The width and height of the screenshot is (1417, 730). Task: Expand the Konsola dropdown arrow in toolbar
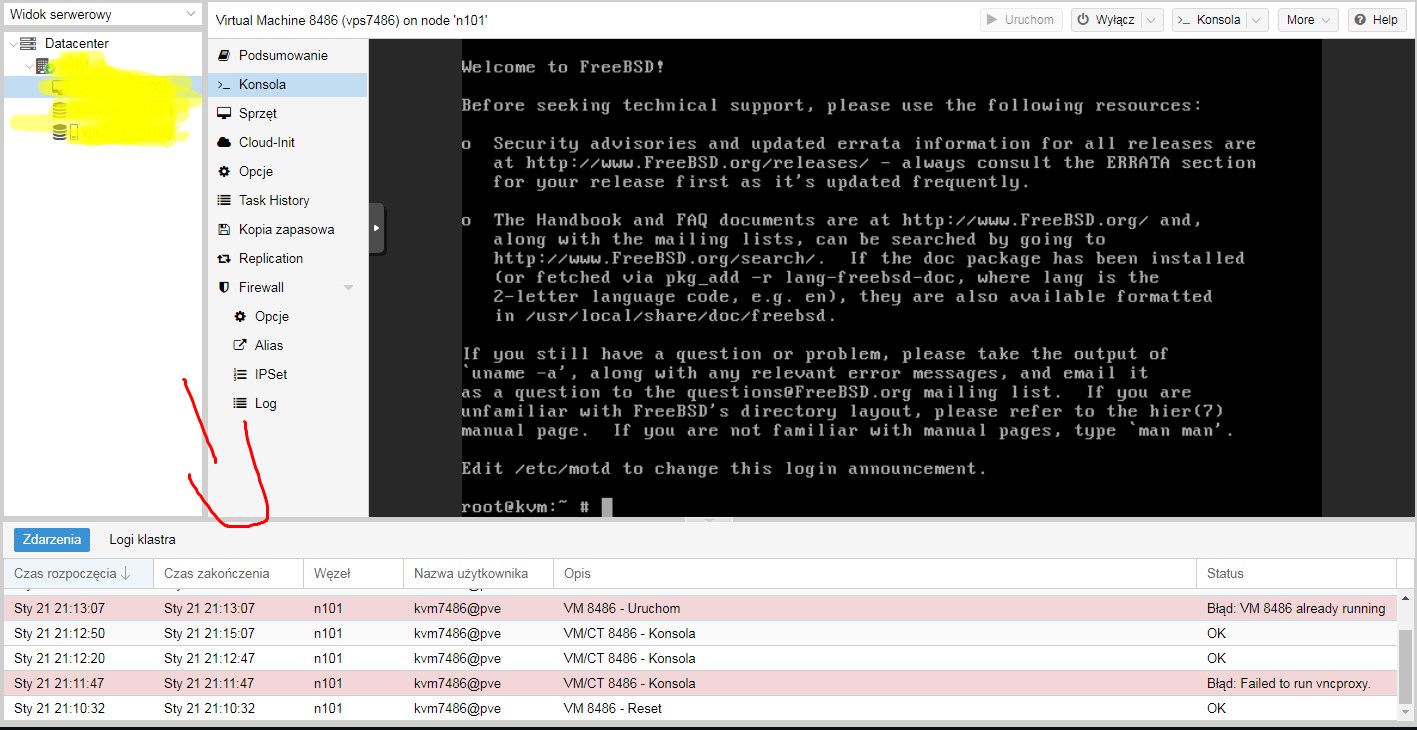point(1257,20)
